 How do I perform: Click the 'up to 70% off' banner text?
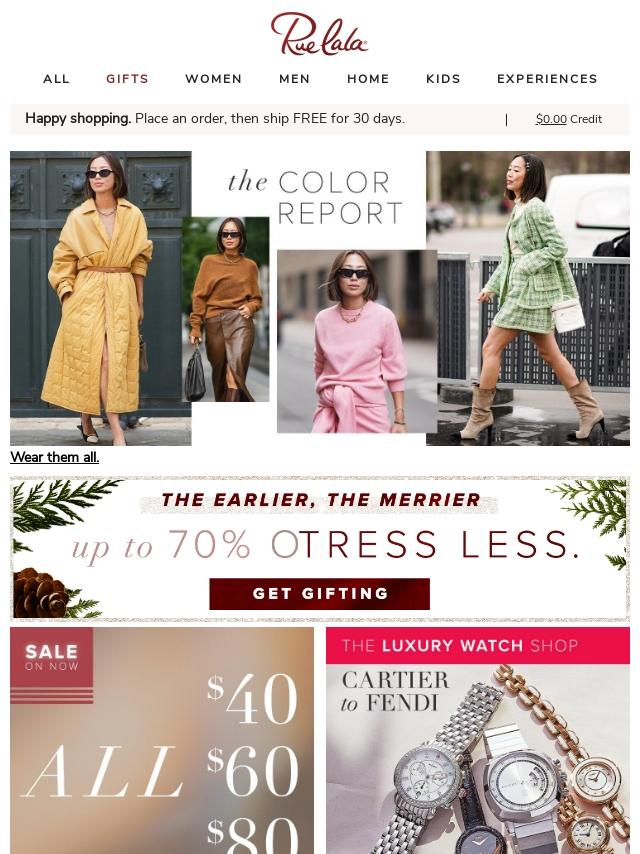[325, 545]
